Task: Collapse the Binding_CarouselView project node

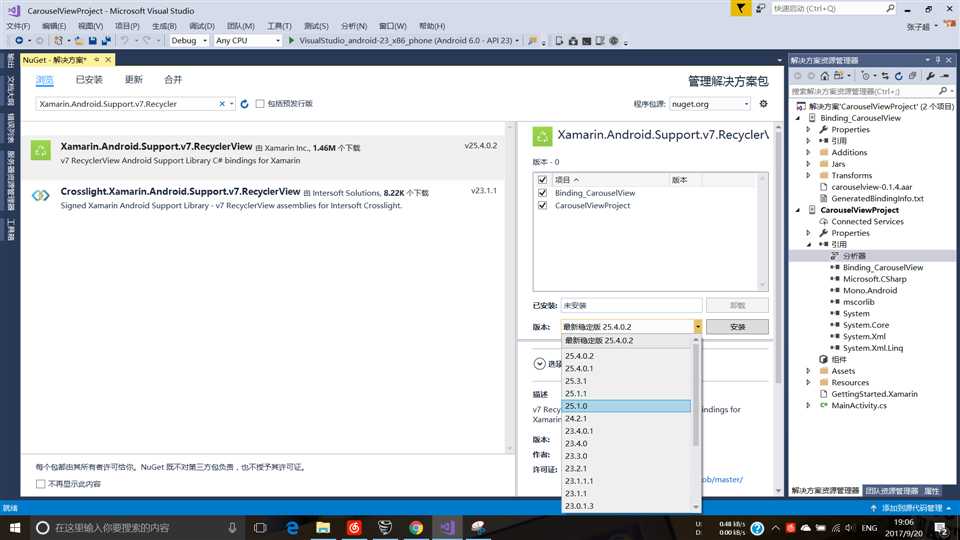Action: [798, 118]
